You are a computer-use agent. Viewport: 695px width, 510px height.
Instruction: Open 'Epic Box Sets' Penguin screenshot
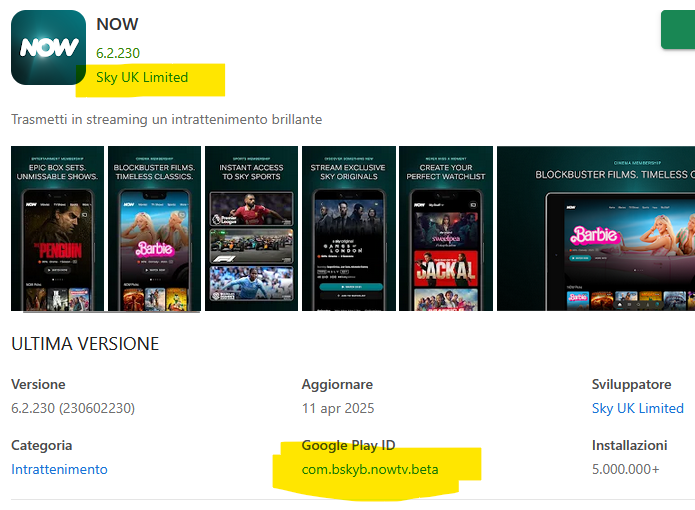click(x=58, y=228)
